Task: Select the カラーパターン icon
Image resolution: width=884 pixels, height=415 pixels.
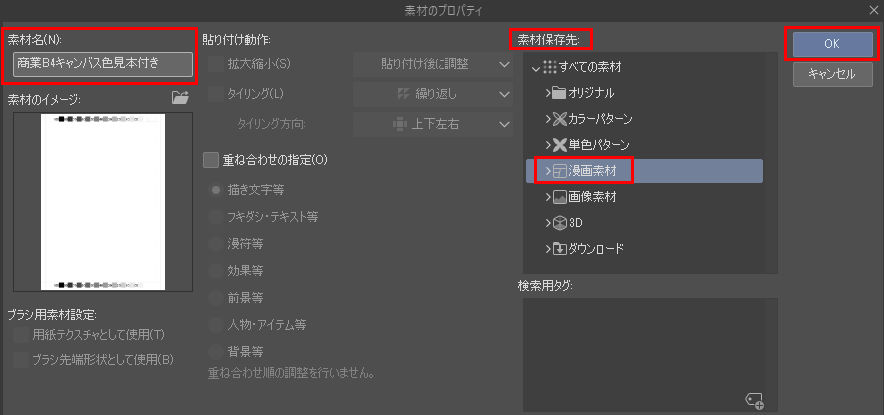Action: [x=559, y=119]
